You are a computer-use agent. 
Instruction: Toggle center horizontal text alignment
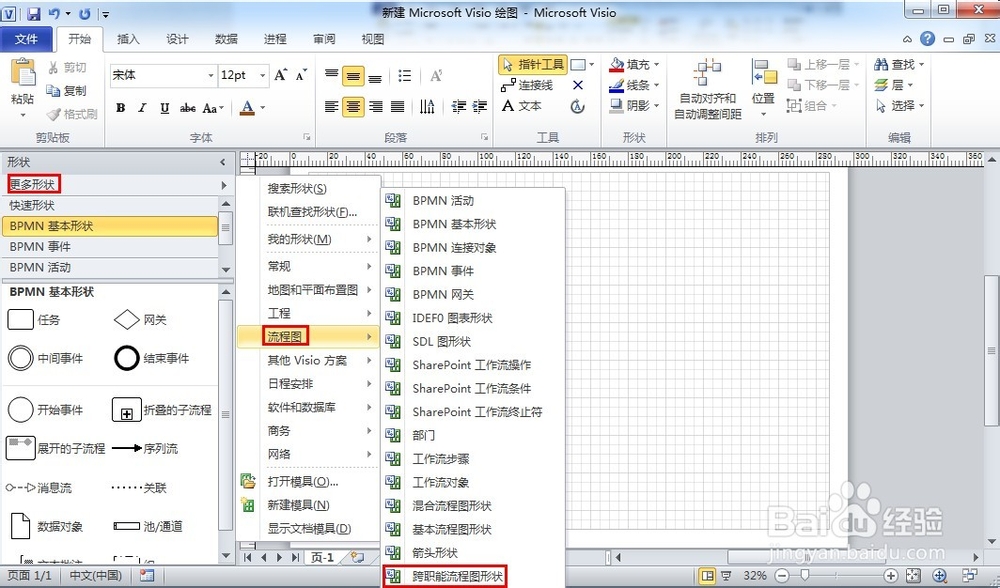tap(353, 107)
